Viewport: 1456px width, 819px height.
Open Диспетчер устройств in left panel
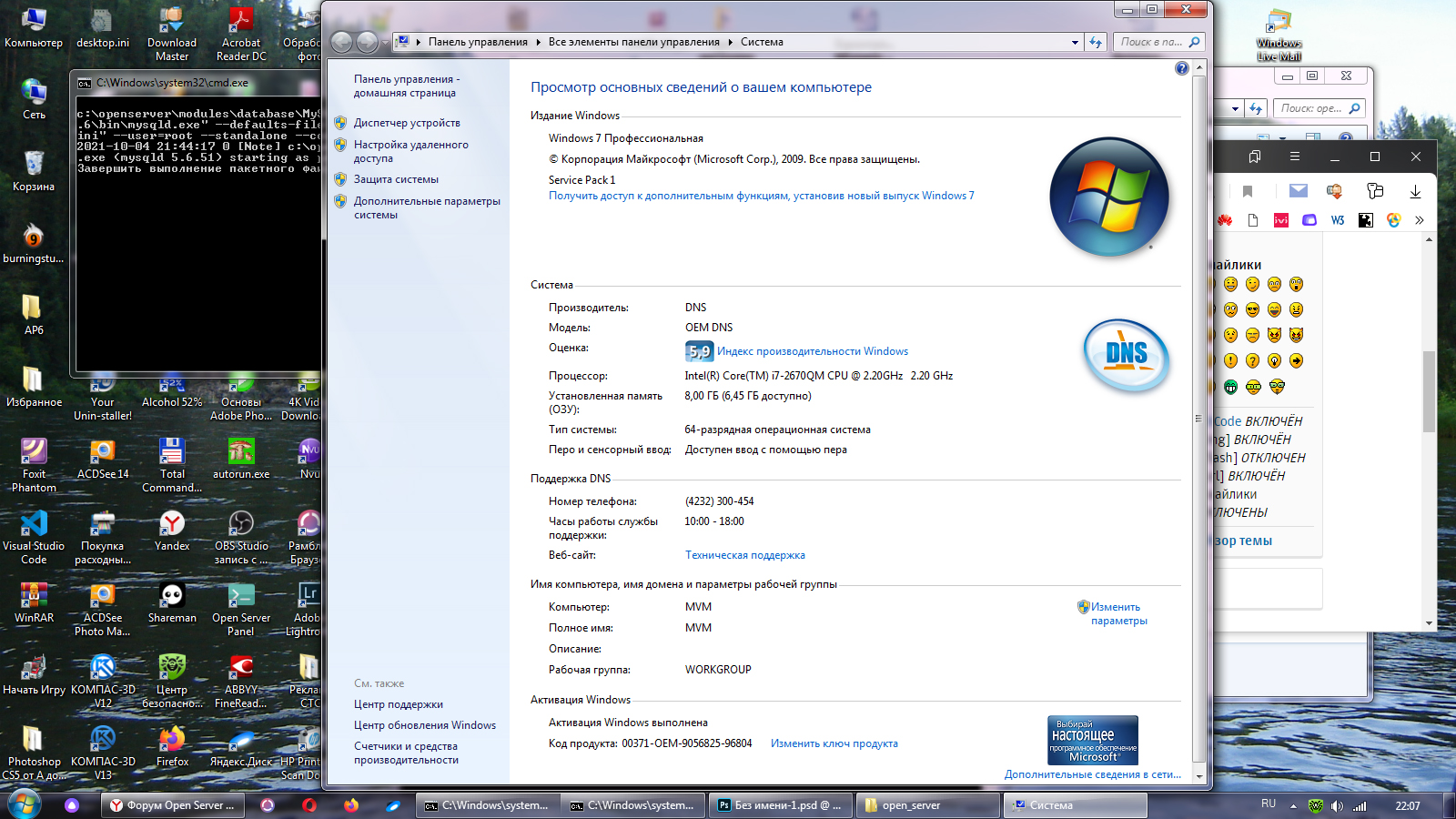[407, 123]
